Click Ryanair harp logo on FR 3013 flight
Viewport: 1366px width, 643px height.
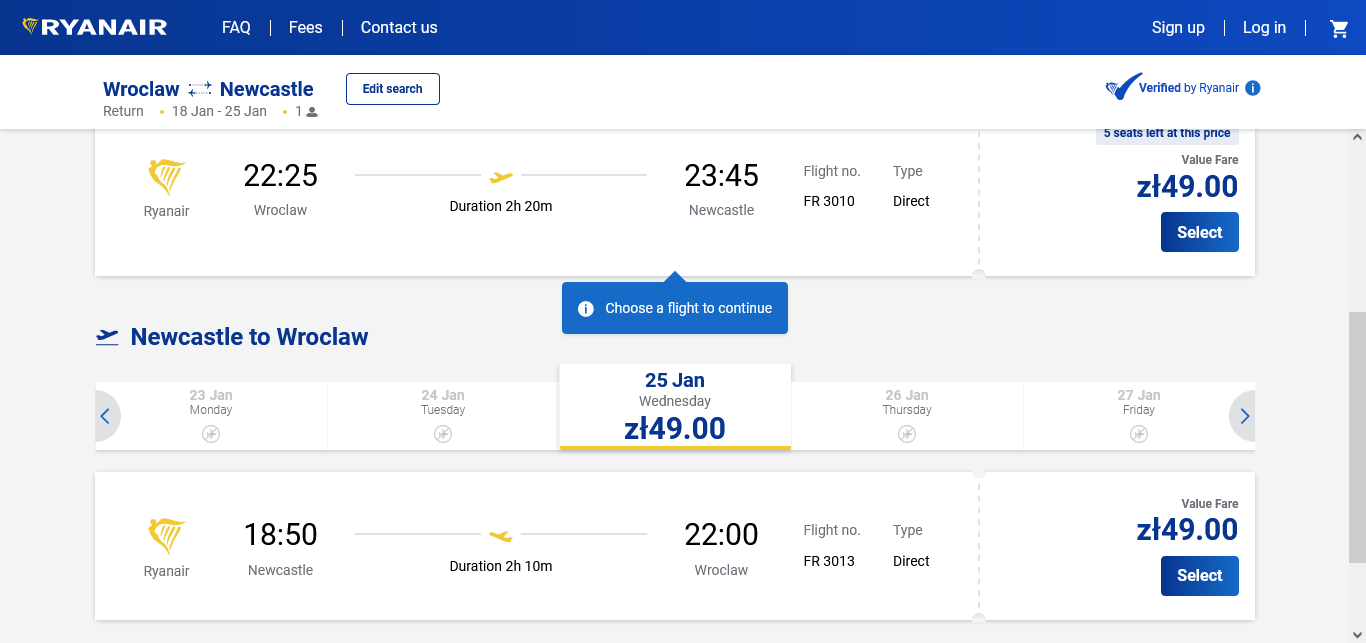166,537
